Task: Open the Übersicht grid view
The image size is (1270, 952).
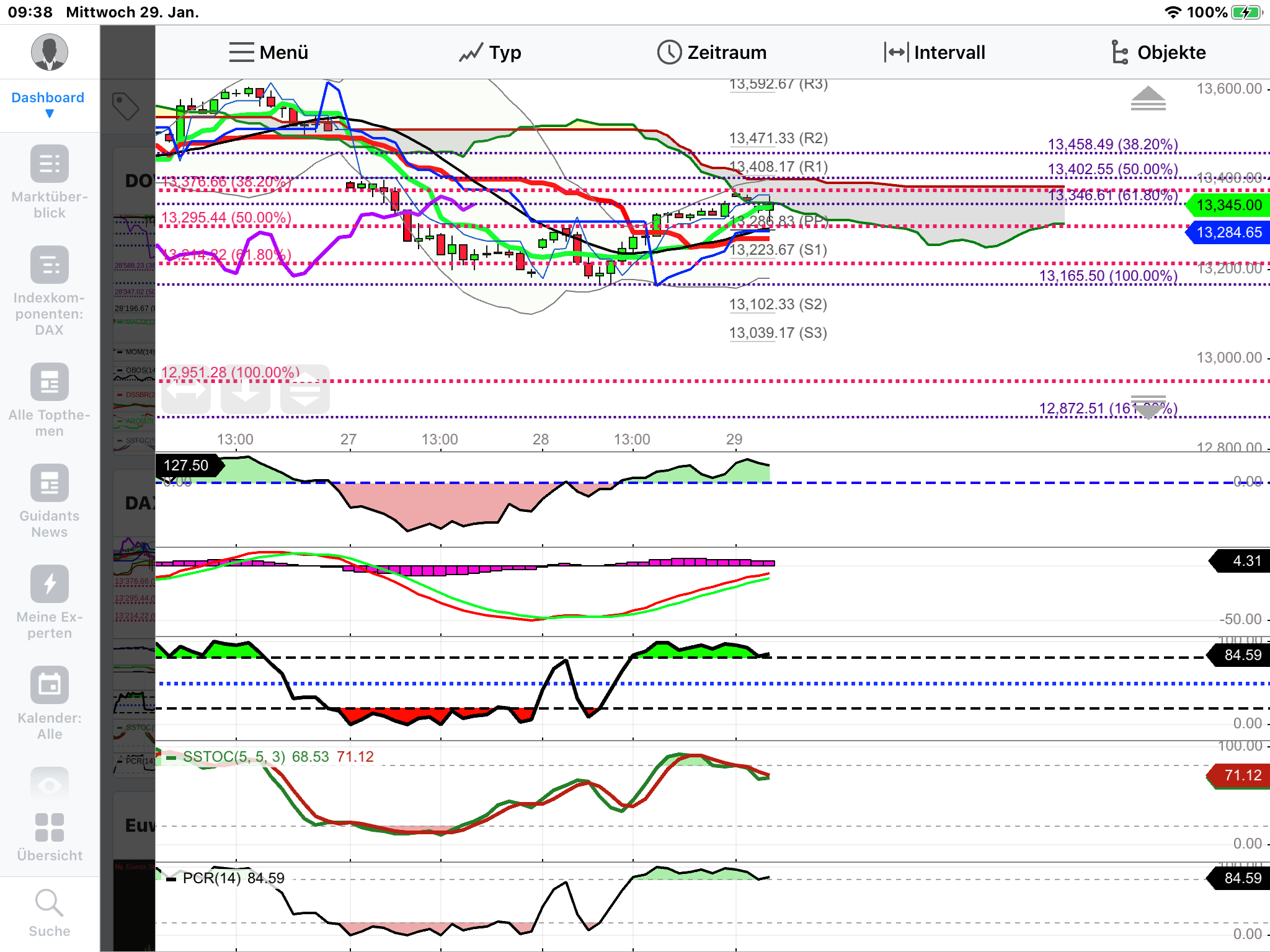Action: [x=50, y=827]
